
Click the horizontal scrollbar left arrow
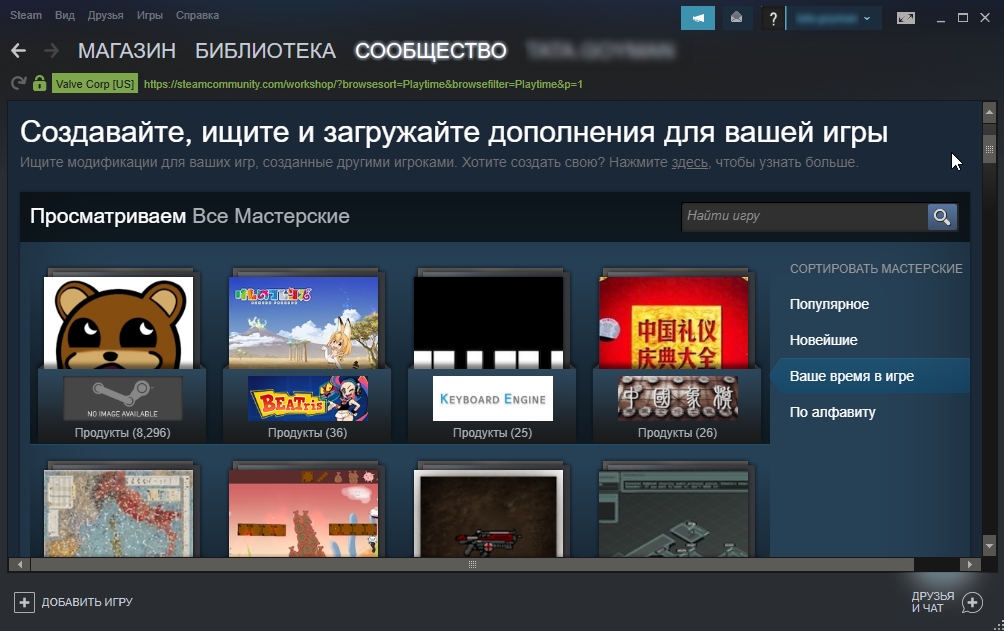pyautogui.click(x=20, y=564)
